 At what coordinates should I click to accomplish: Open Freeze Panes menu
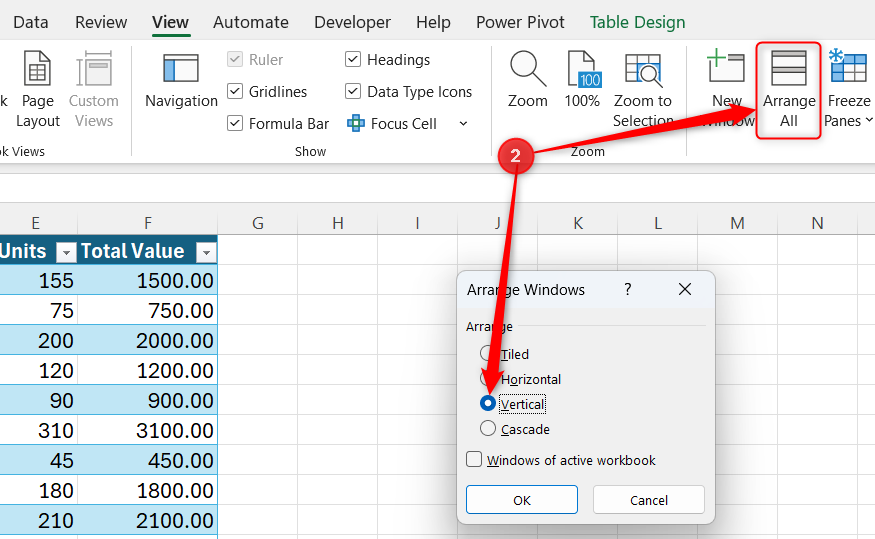848,89
